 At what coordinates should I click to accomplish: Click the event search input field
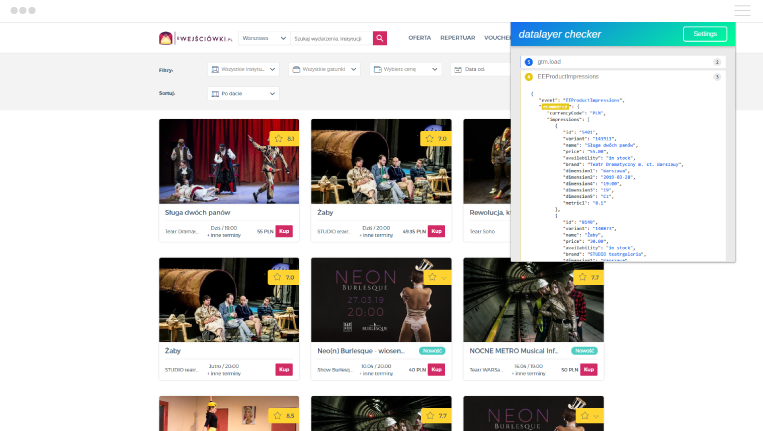pos(331,38)
